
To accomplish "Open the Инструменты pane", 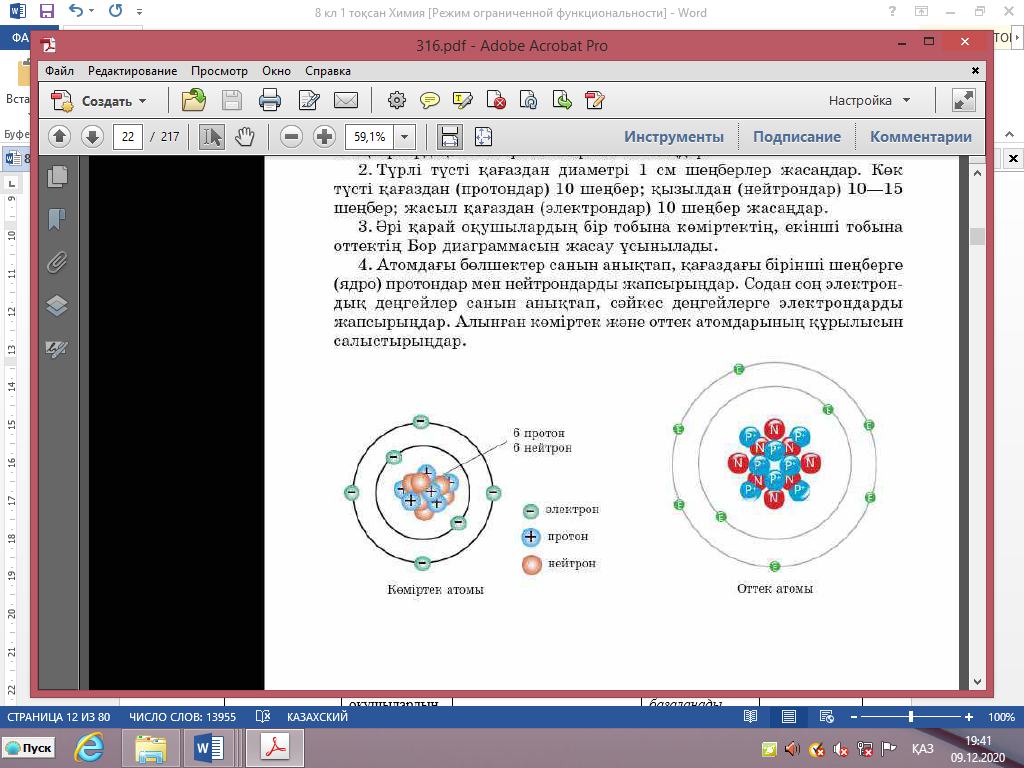I will pos(674,137).
